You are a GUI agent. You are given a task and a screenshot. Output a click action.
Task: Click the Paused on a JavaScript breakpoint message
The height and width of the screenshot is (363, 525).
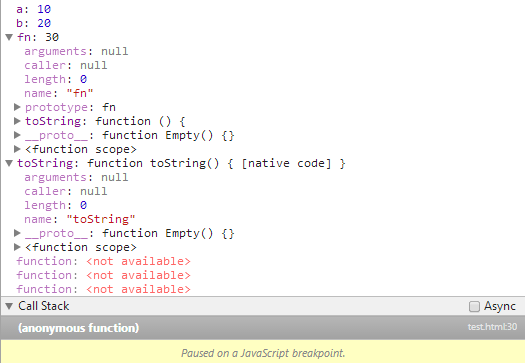[x=263, y=353]
